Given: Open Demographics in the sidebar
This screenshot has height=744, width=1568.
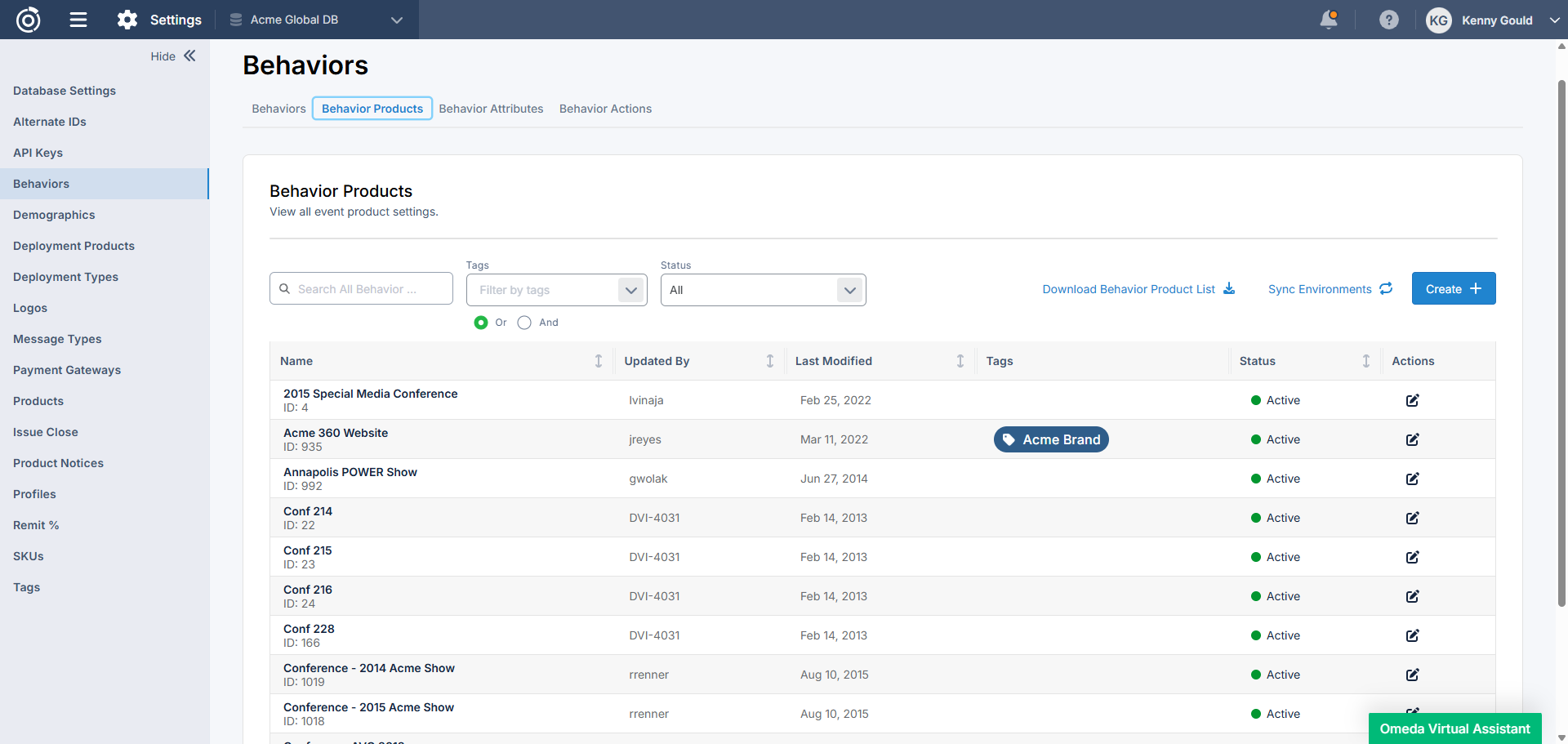Looking at the screenshot, I should tap(54, 215).
